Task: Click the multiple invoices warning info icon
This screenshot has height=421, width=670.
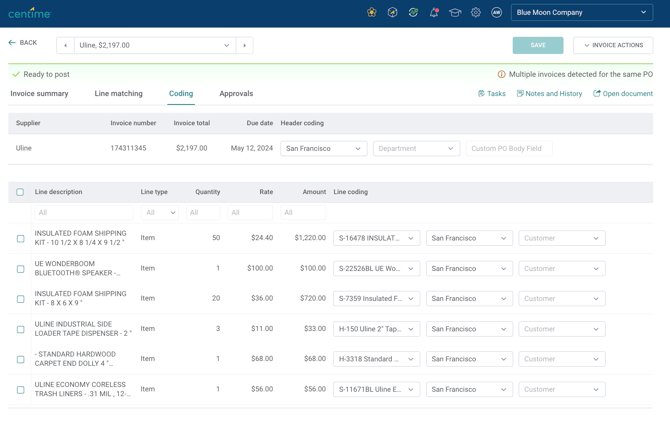Action: click(x=501, y=74)
